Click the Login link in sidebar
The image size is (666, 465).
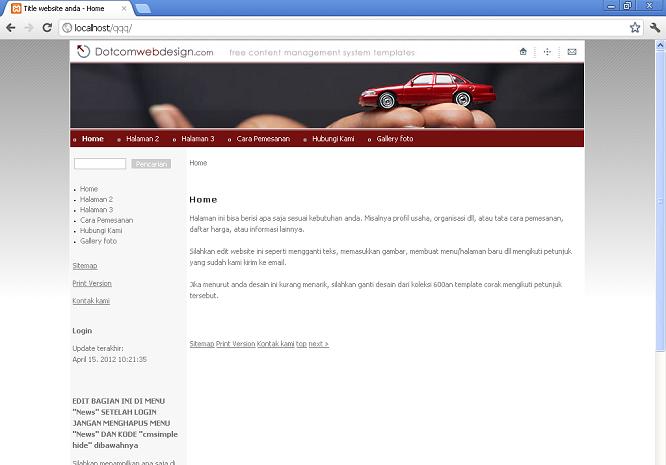click(x=82, y=331)
